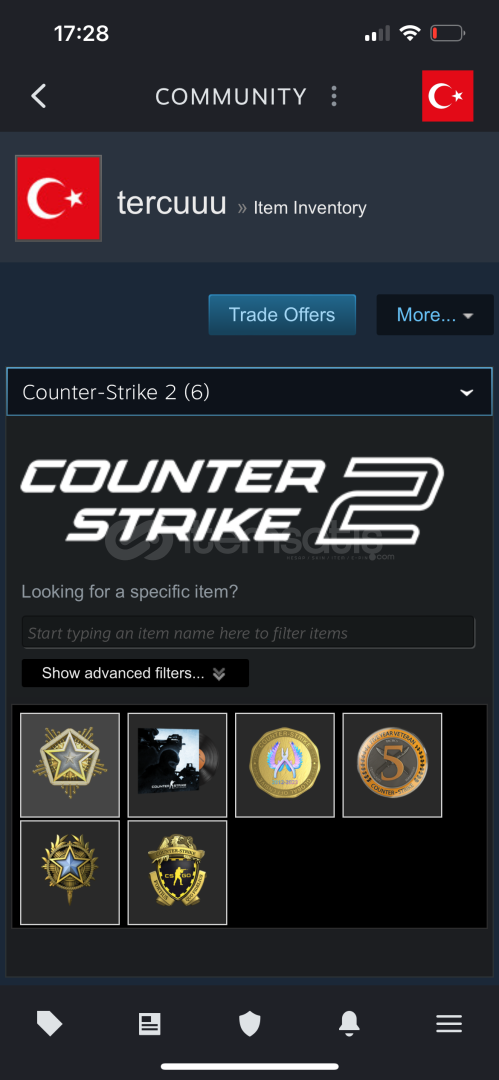Image resolution: width=499 pixels, height=1080 pixels.
Task: Open the notifications bell icon
Action: (349, 1024)
